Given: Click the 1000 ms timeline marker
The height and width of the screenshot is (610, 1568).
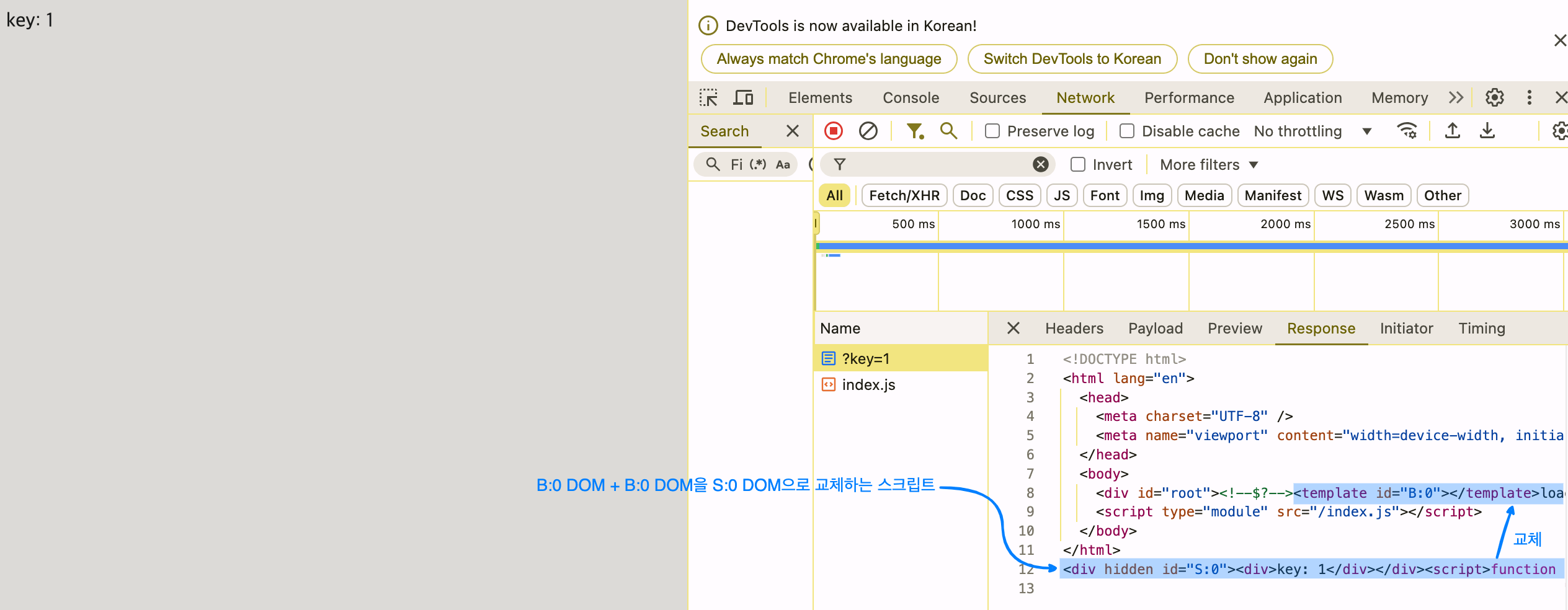Looking at the screenshot, I should 1035,224.
